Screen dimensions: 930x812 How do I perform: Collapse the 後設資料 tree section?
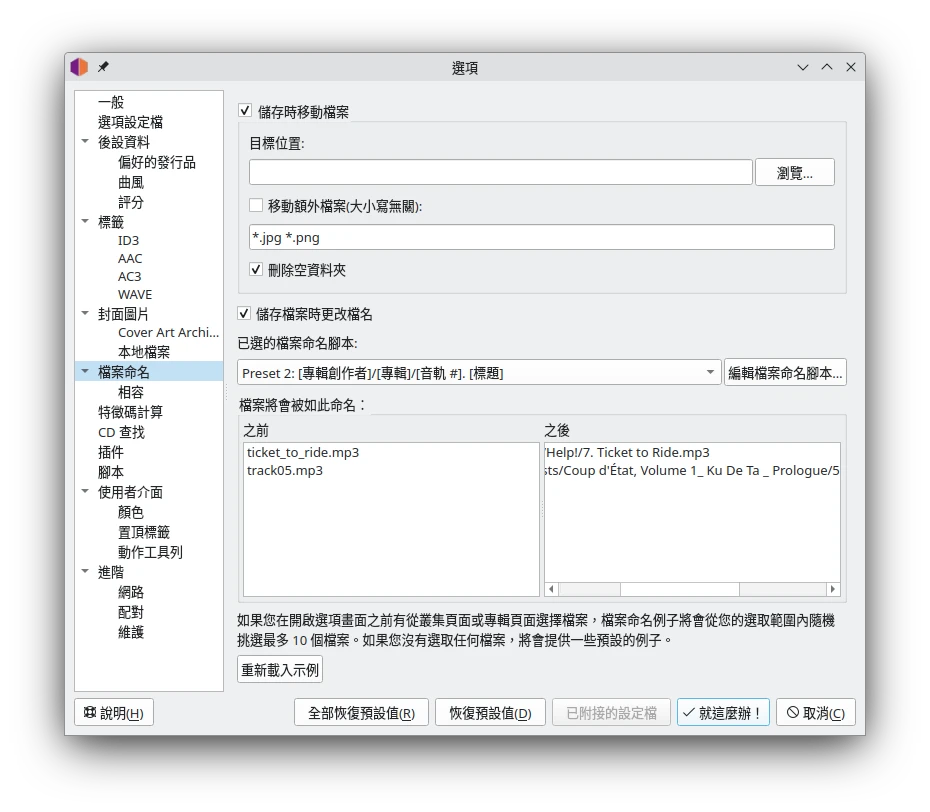click(x=85, y=142)
